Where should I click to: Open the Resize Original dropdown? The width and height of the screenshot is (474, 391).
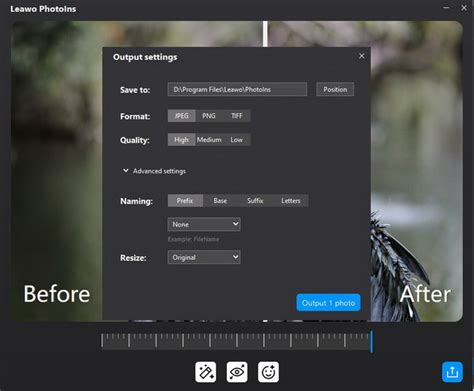204,257
